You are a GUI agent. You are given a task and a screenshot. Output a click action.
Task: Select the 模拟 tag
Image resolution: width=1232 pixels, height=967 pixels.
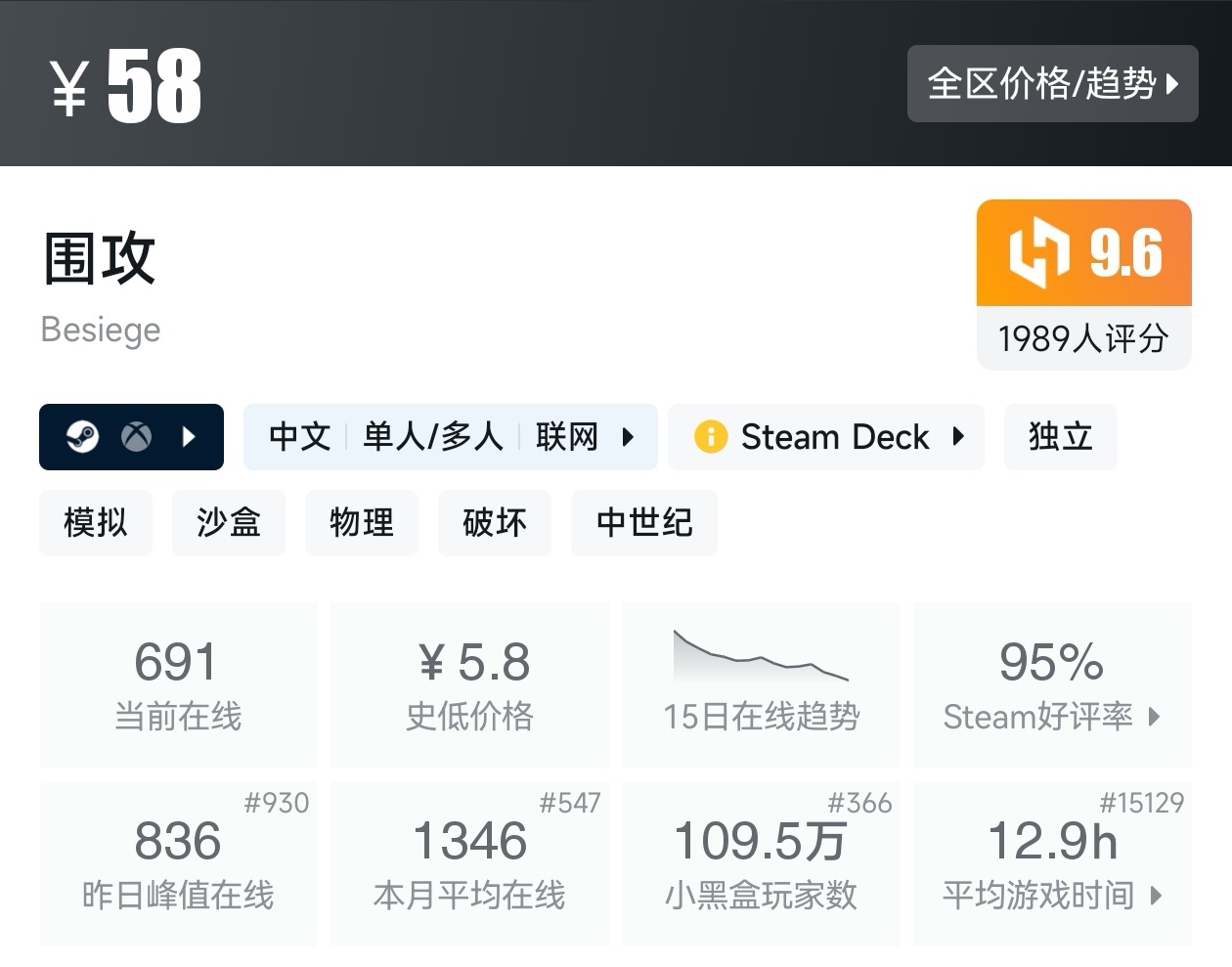(96, 523)
